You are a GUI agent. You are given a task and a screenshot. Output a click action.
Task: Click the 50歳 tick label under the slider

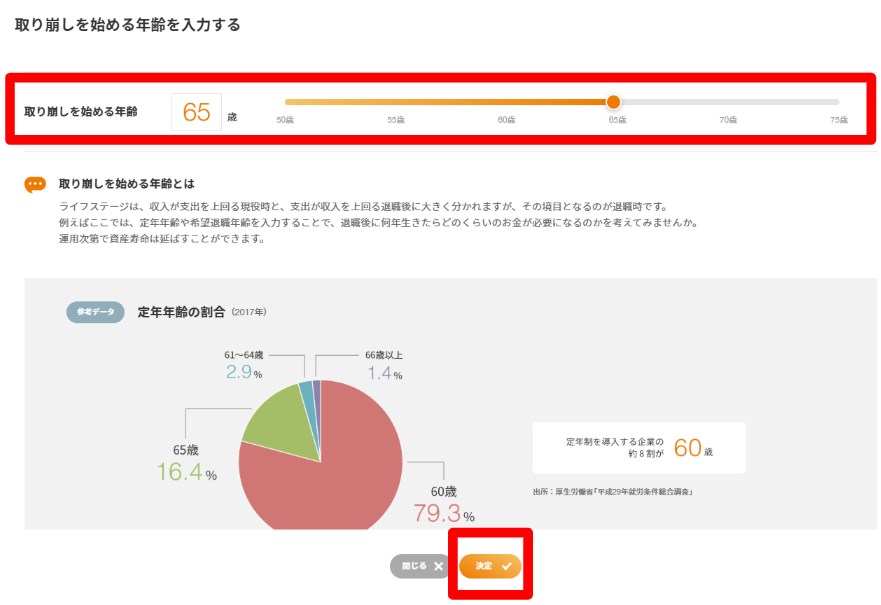pos(285,120)
